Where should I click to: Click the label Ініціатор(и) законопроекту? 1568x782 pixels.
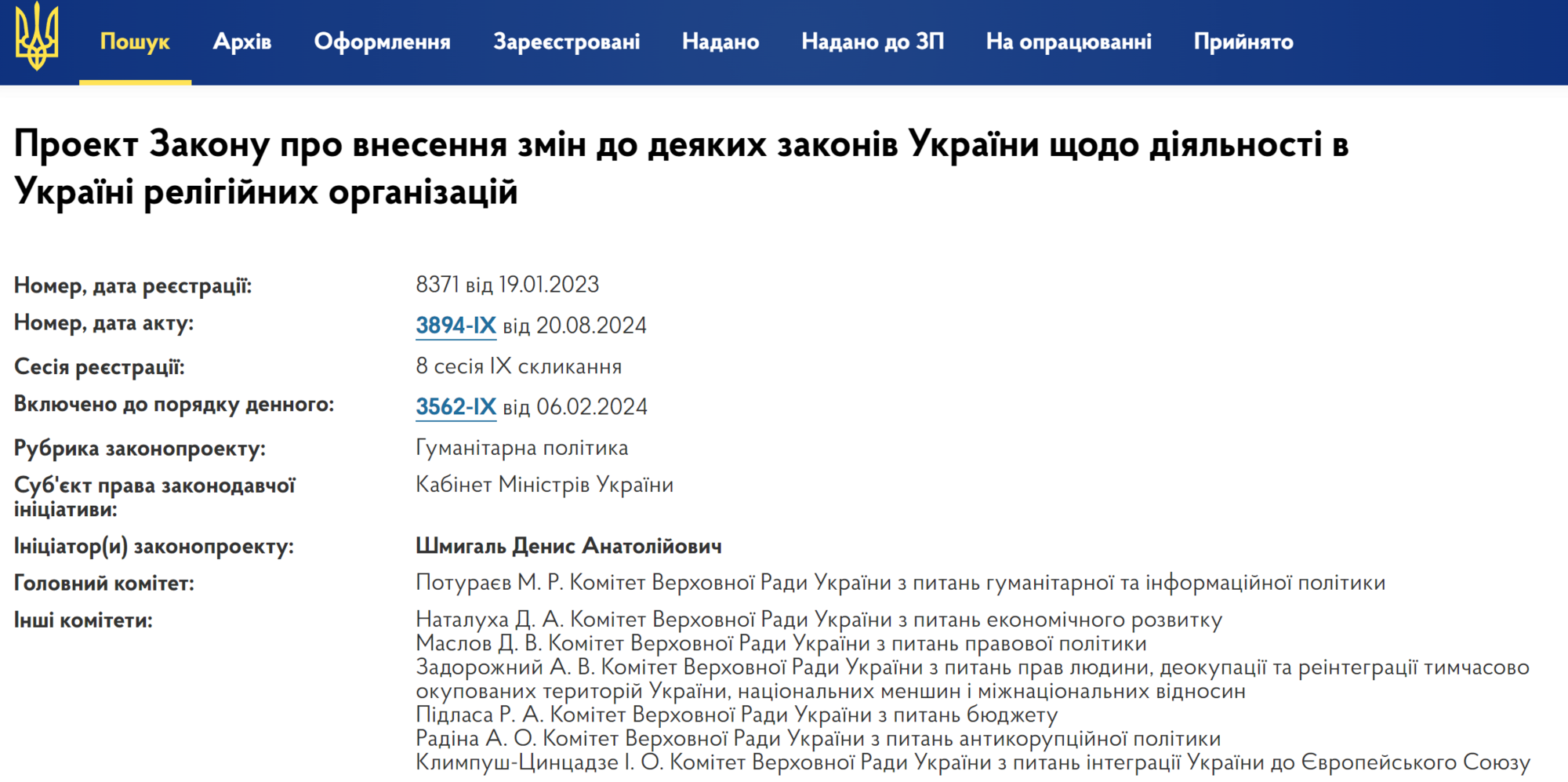pyautogui.click(x=154, y=547)
